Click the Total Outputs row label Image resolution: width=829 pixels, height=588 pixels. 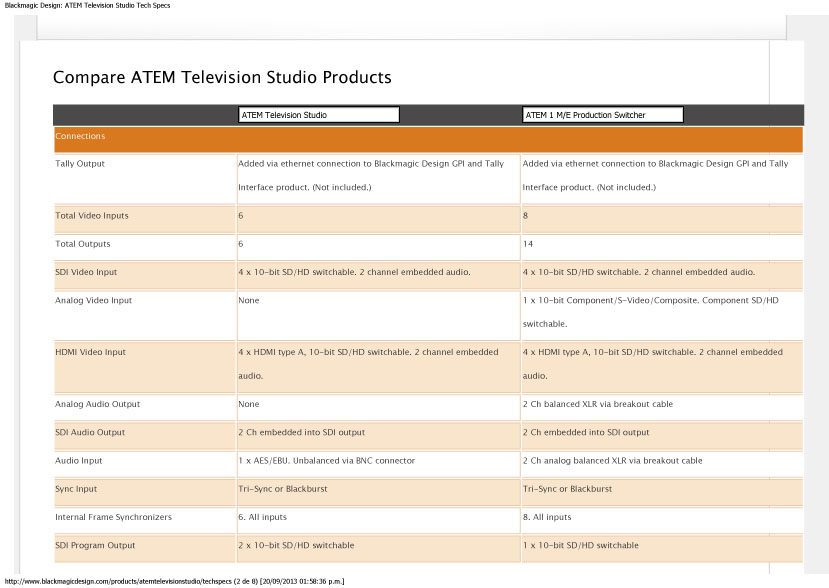83,244
